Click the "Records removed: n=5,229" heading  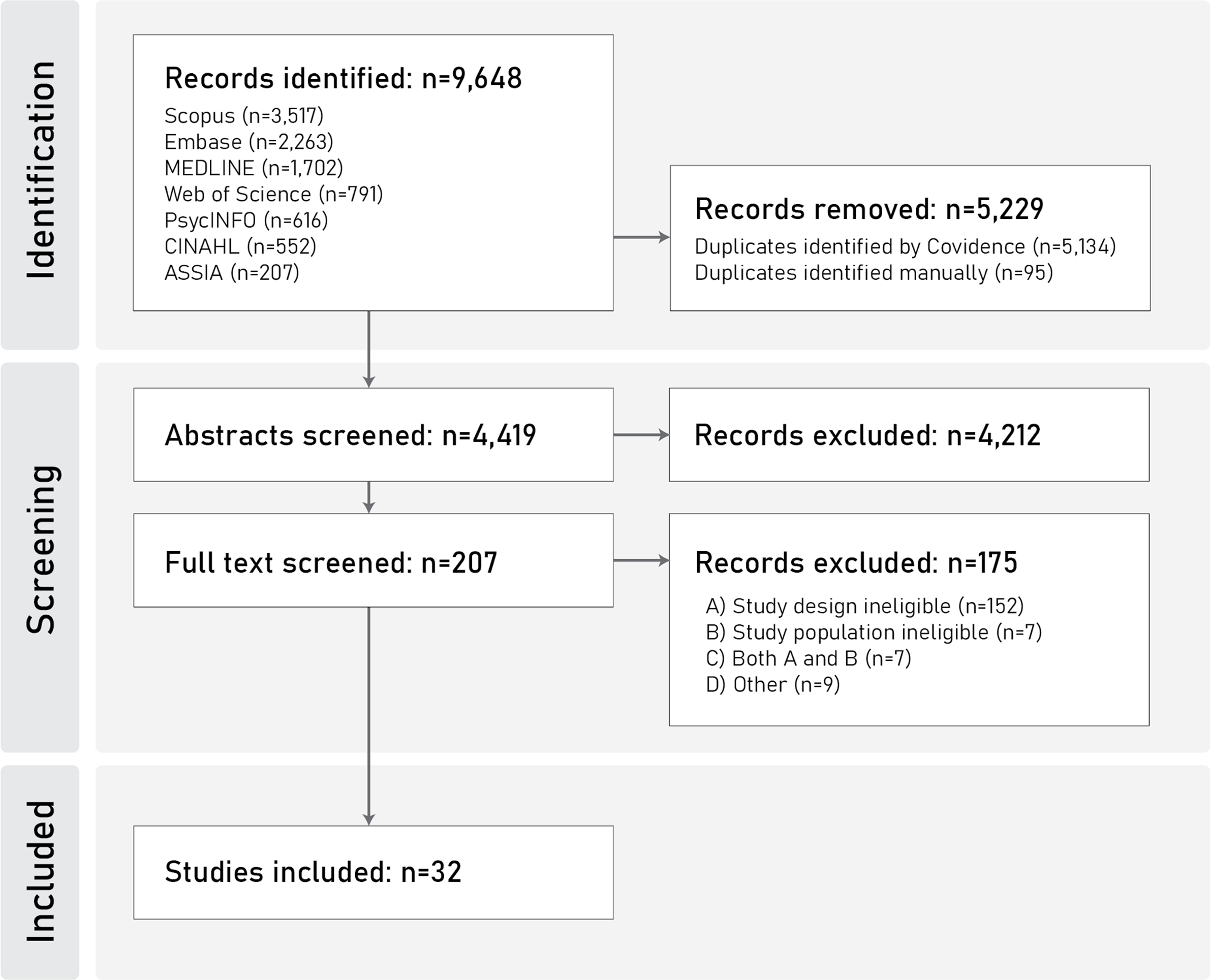pyautogui.click(x=869, y=209)
